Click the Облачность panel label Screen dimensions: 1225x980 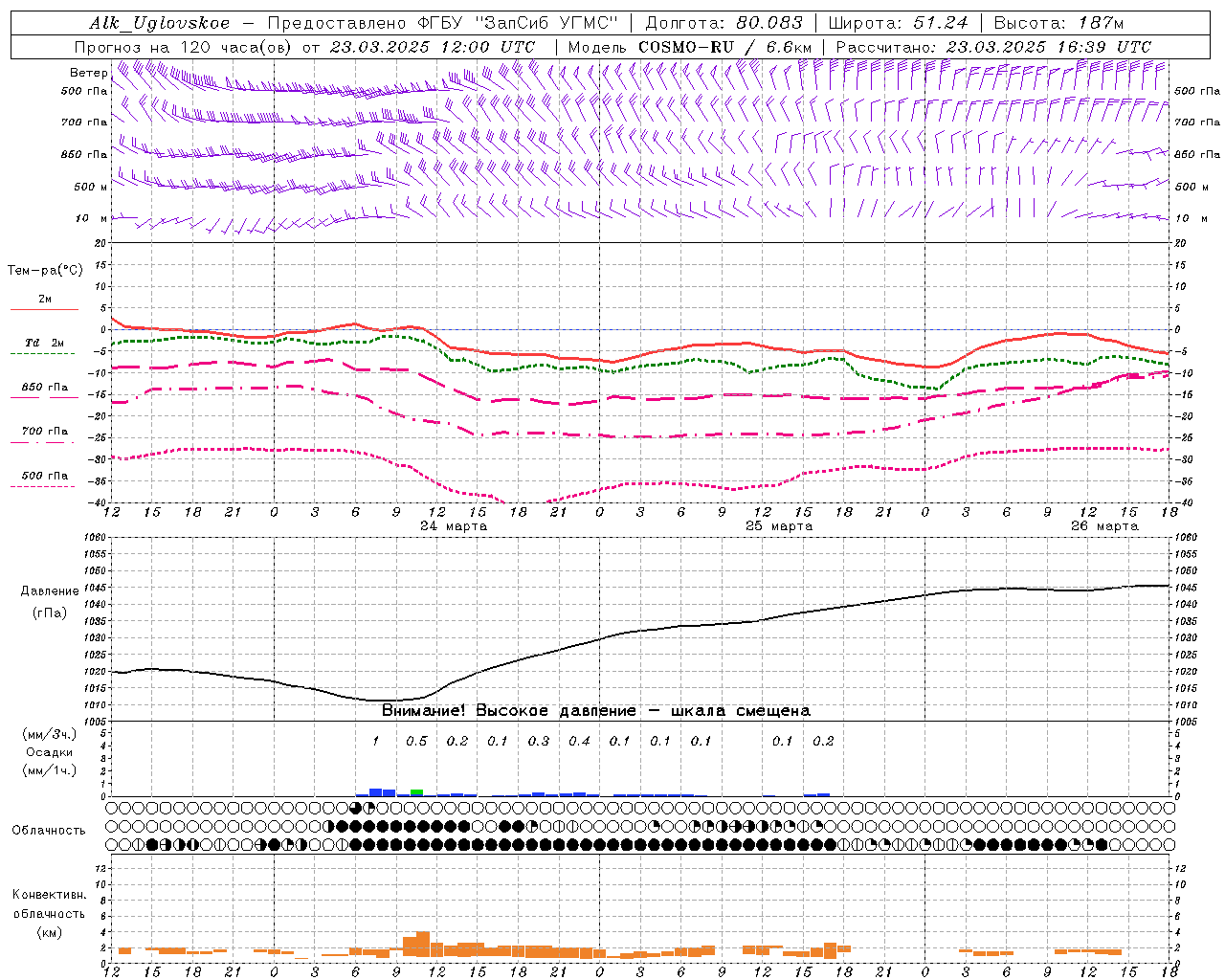49,831
